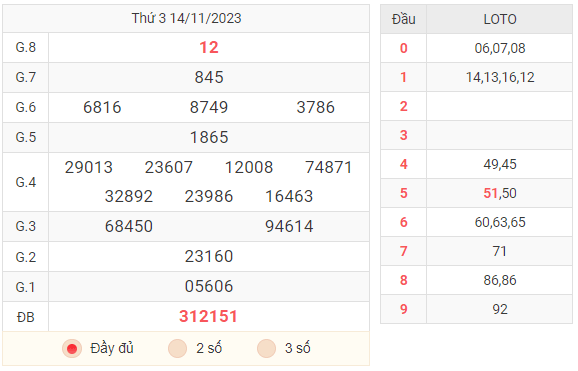The height and width of the screenshot is (371, 578).
Task: Click G.4 number 29013
Action: (x=88, y=167)
